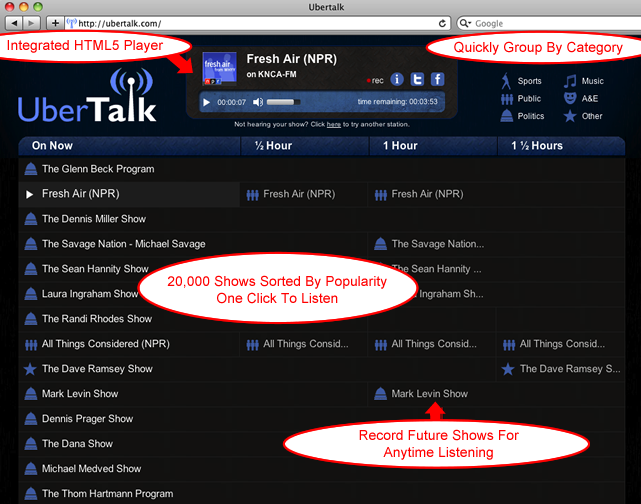The width and height of the screenshot is (641, 504).
Task: Select the Music category label
Action: point(592,81)
